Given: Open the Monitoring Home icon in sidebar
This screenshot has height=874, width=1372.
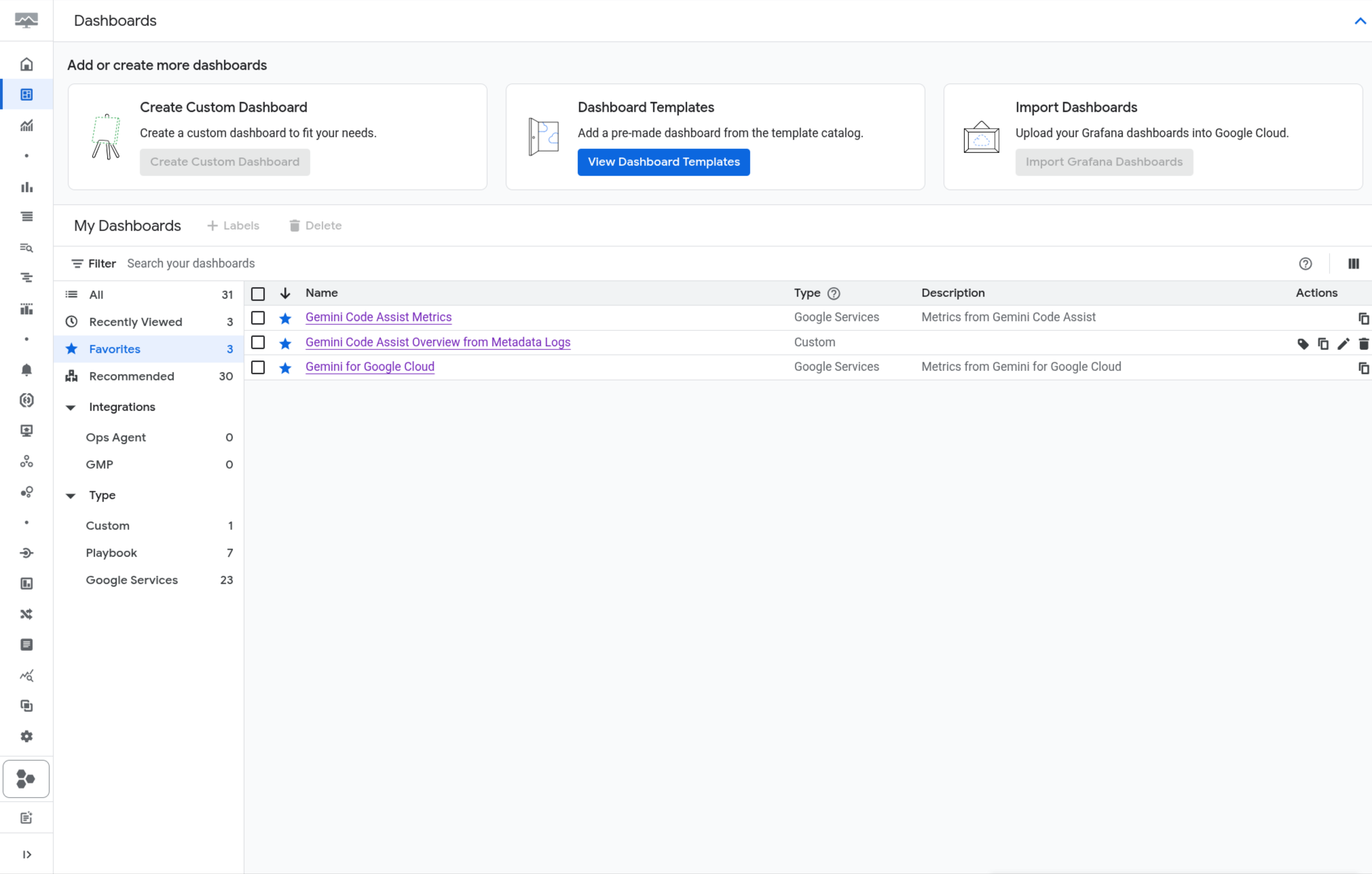Looking at the screenshot, I should coord(26,64).
